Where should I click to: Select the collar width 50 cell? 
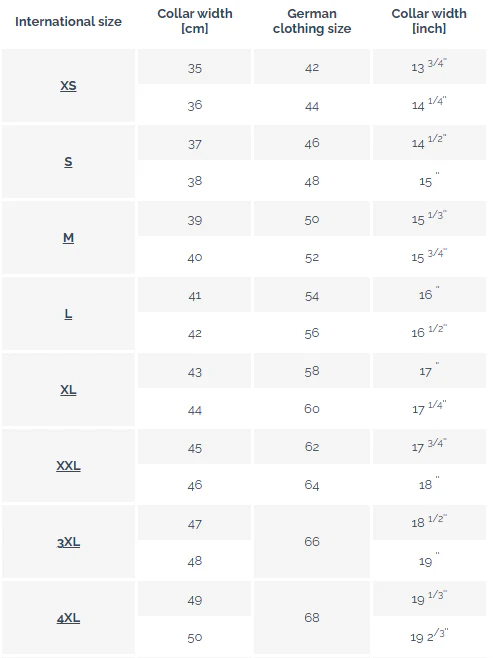click(194, 637)
